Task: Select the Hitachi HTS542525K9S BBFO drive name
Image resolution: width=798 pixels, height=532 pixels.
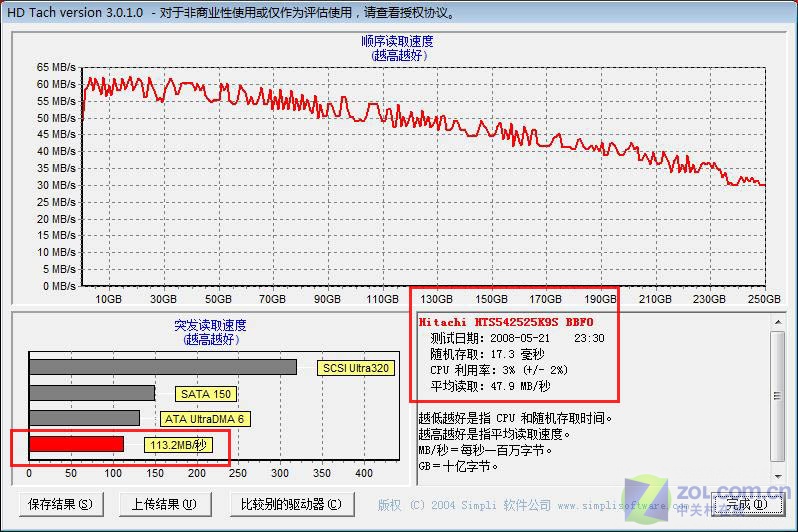Action: (x=506, y=322)
